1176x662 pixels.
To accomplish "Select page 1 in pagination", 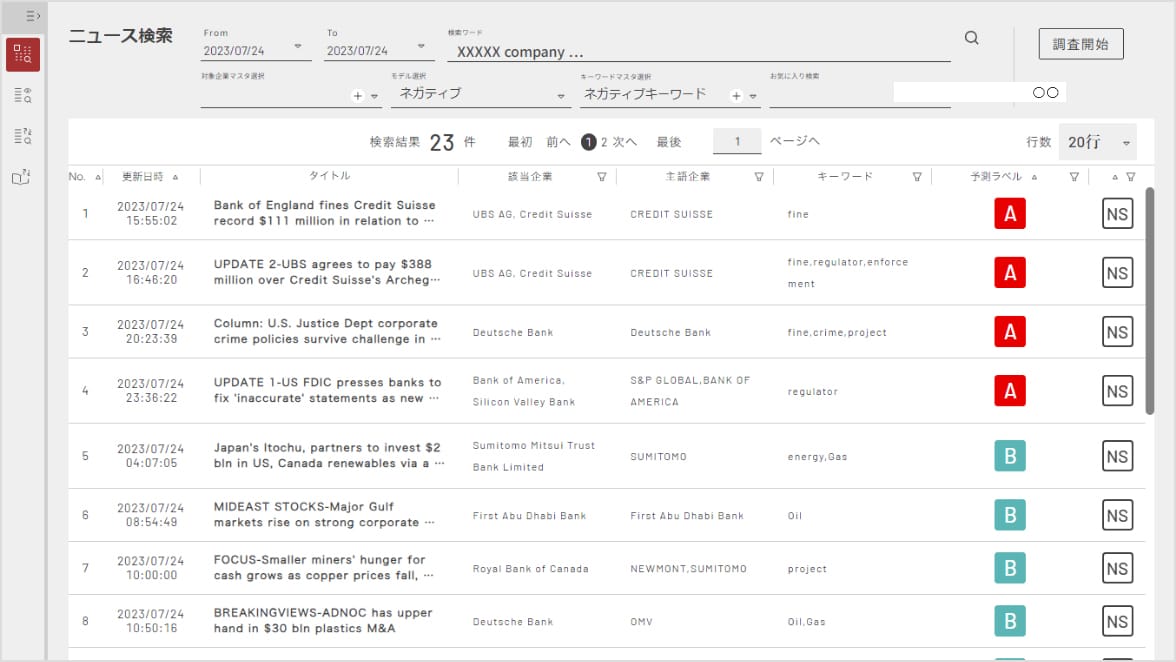I will [589, 142].
